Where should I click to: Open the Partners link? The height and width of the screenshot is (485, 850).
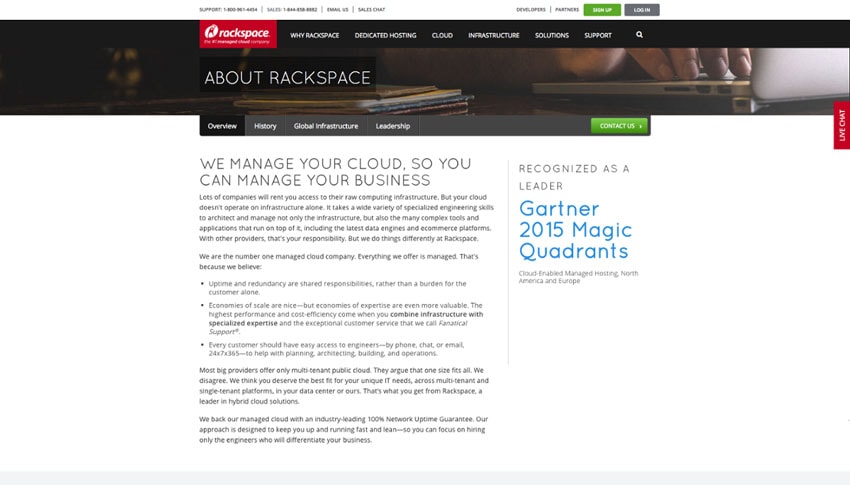[567, 10]
